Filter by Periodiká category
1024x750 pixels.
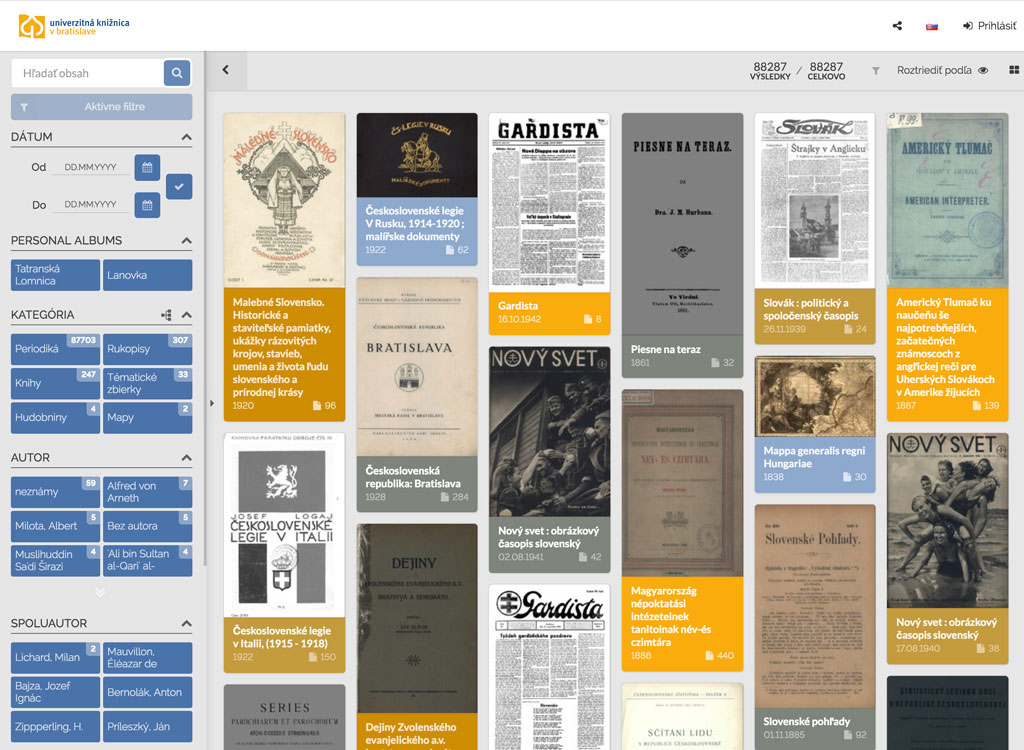56,349
